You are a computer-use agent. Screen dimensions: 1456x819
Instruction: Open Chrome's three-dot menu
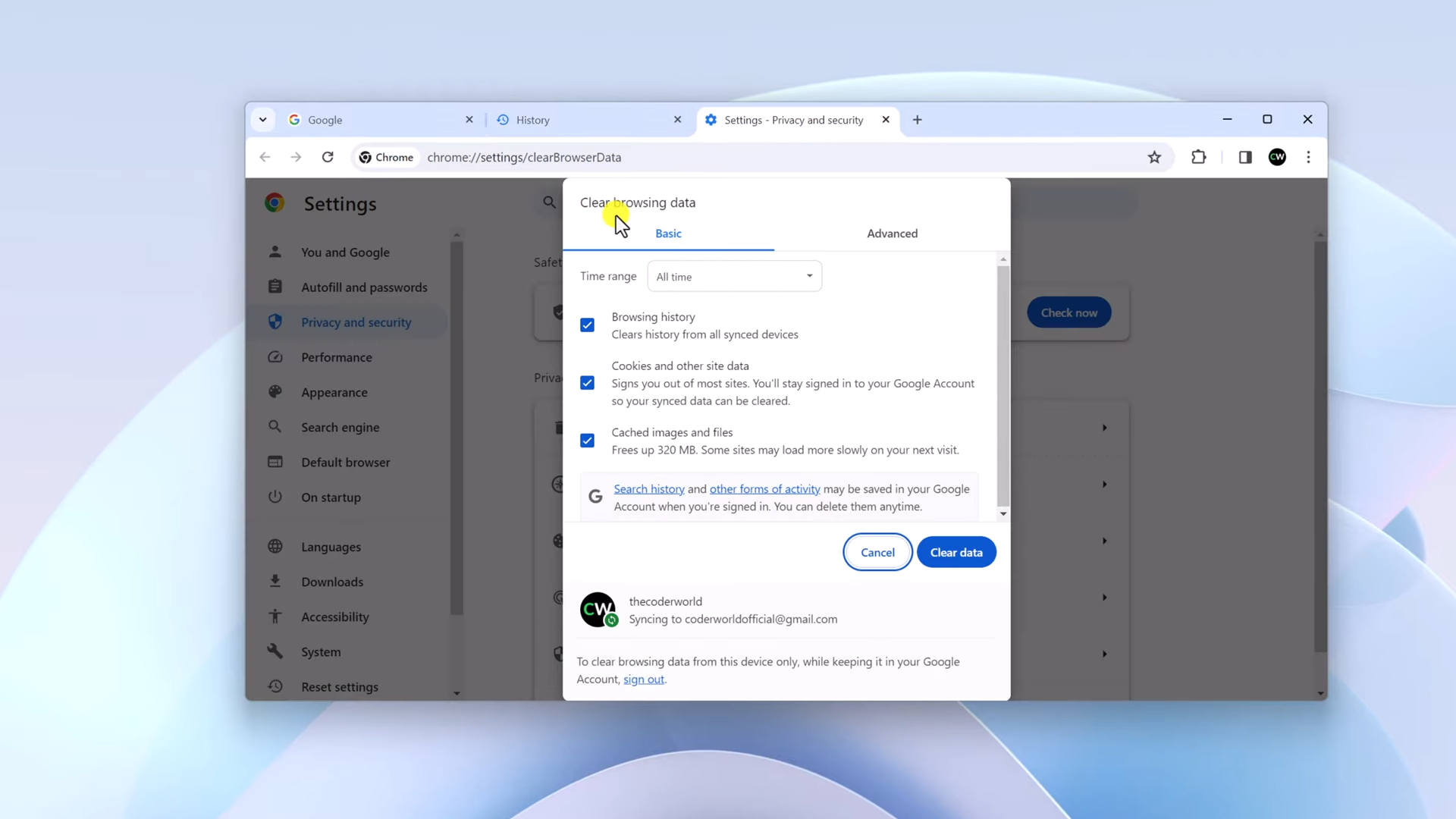1309,157
